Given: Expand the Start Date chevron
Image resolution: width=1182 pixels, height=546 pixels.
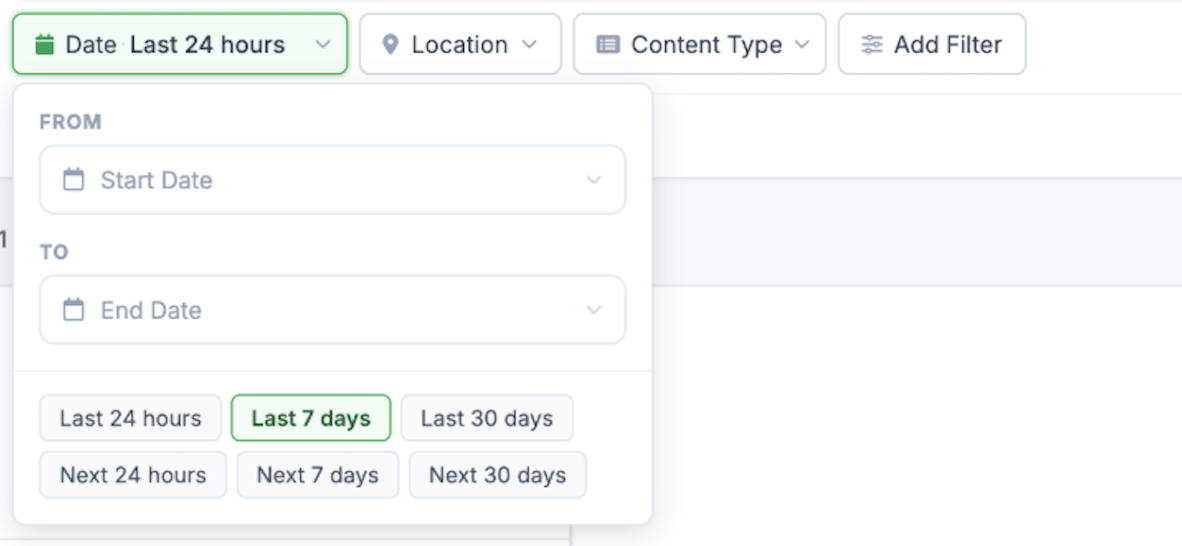Looking at the screenshot, I should [594, 179].
